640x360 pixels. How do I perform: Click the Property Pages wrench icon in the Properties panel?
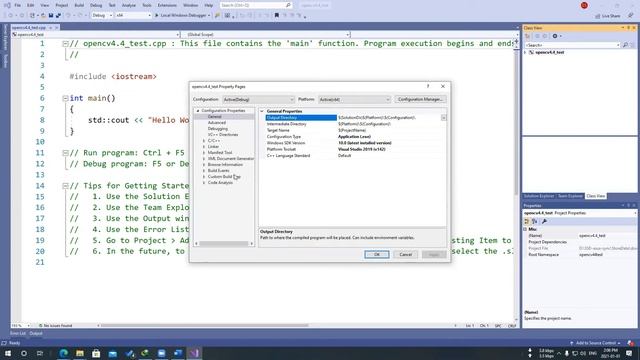point(544,221)
